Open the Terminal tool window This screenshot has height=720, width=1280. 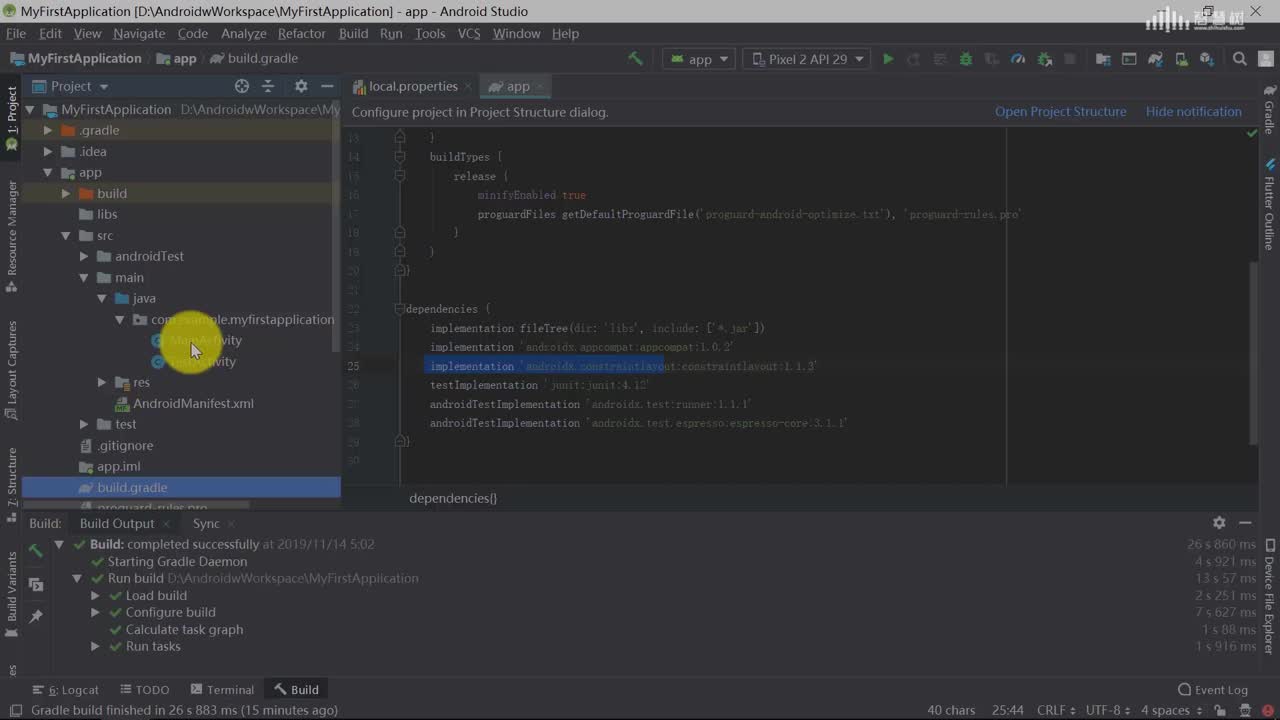(221, 689)
